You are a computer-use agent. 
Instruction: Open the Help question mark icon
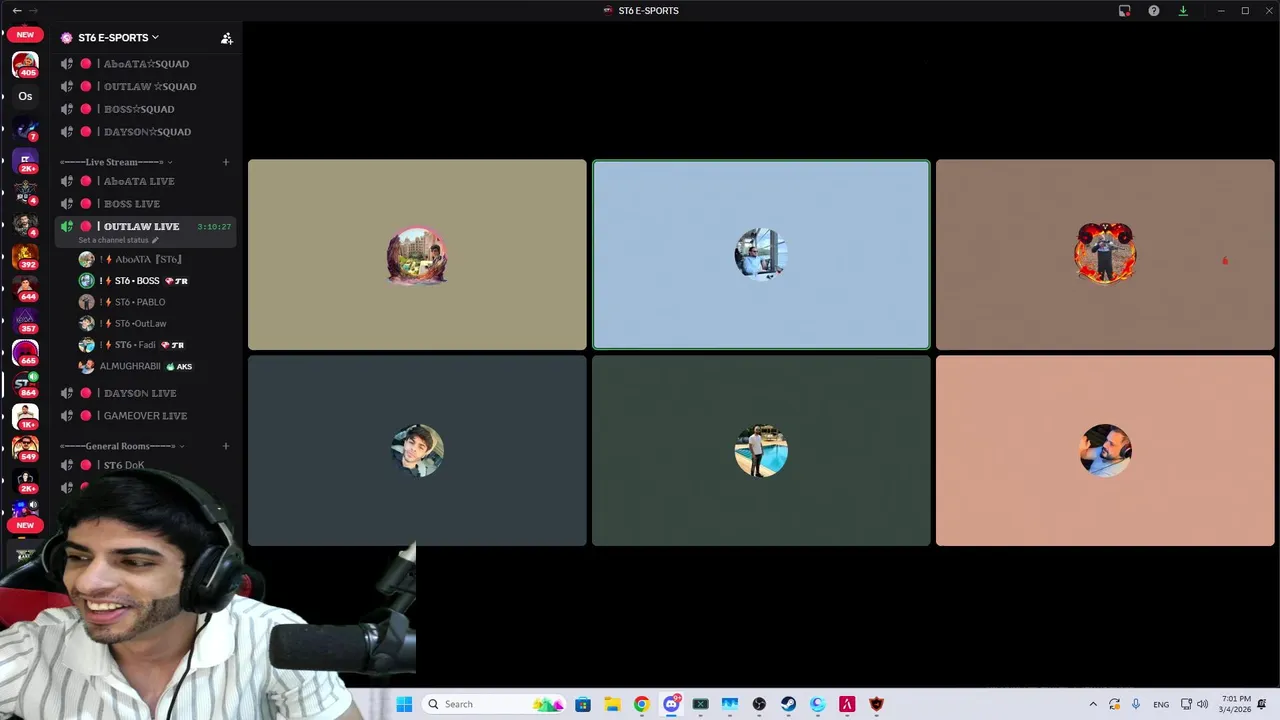pos(1154,11)
